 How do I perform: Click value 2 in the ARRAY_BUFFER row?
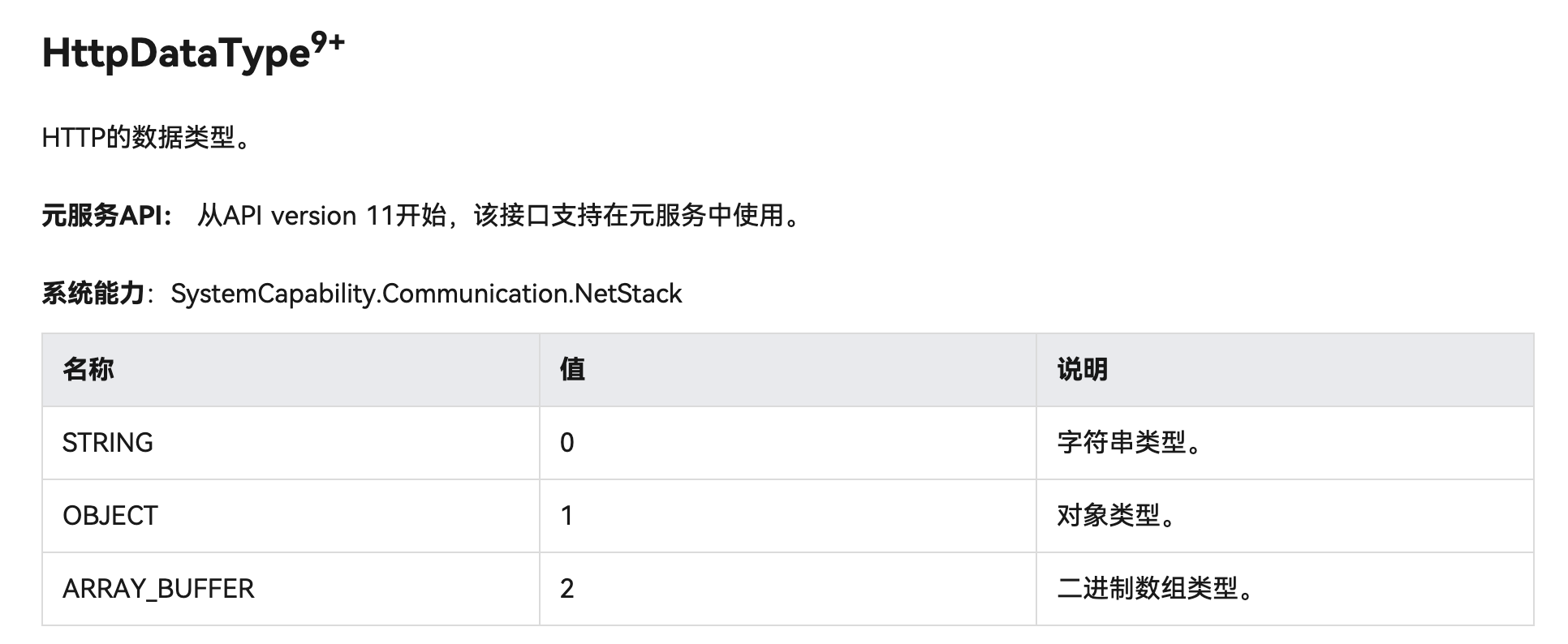tap(567, 589)
